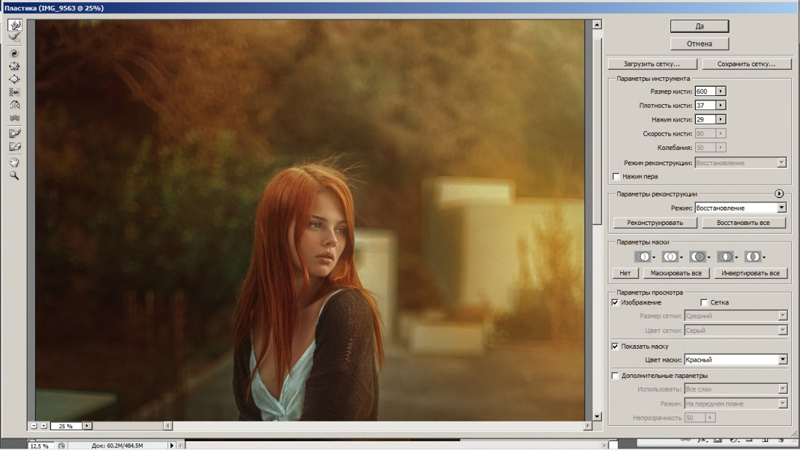Click fourth mask icon, Intersect with Selection
The image size is (800, 450).
[726, 257]
